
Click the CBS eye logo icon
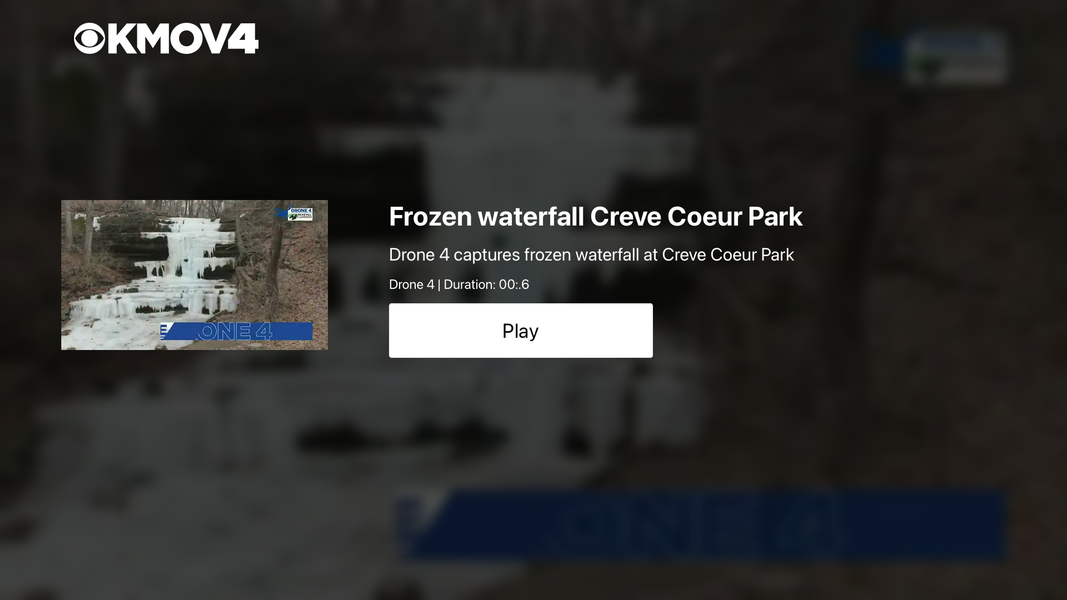pos(90,38)
